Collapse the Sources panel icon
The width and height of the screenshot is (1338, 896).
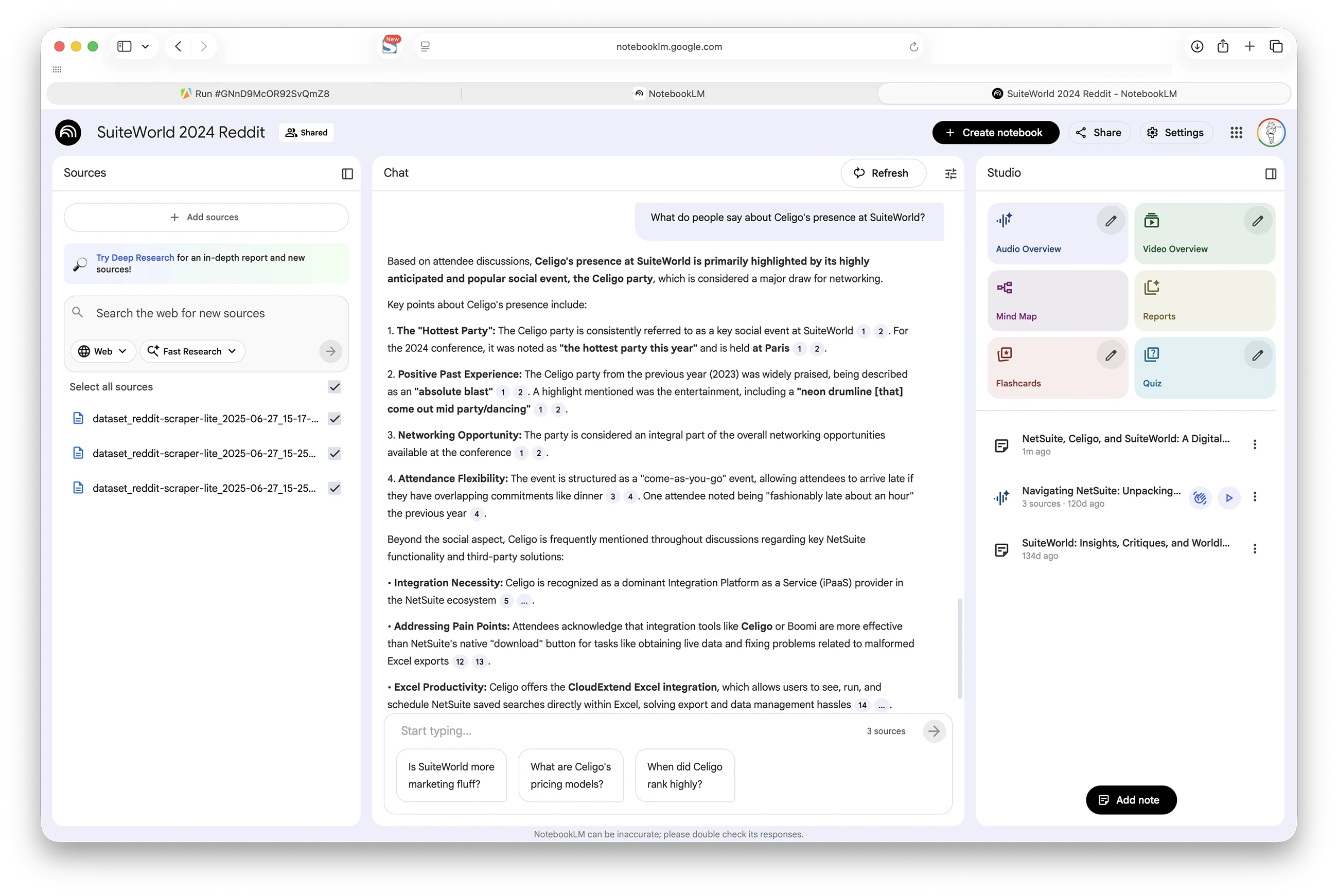click(347, 174)
